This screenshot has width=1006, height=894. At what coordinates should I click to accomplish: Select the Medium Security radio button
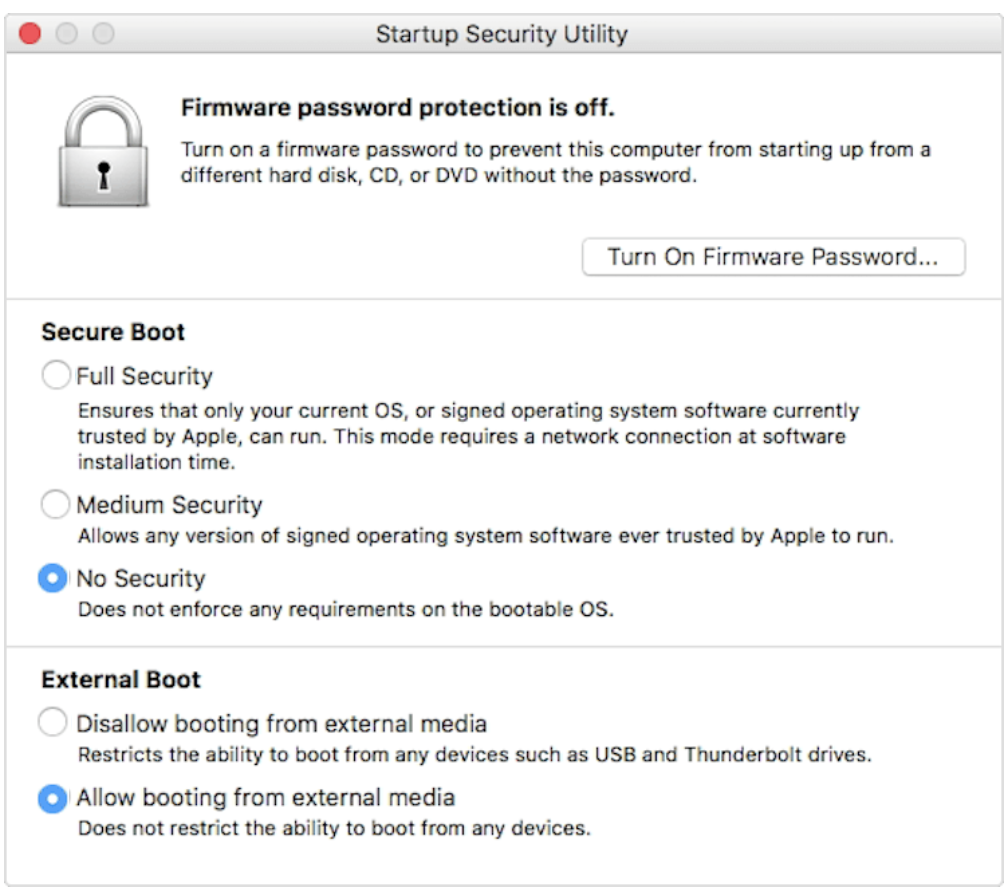click(x=55, y=505)
